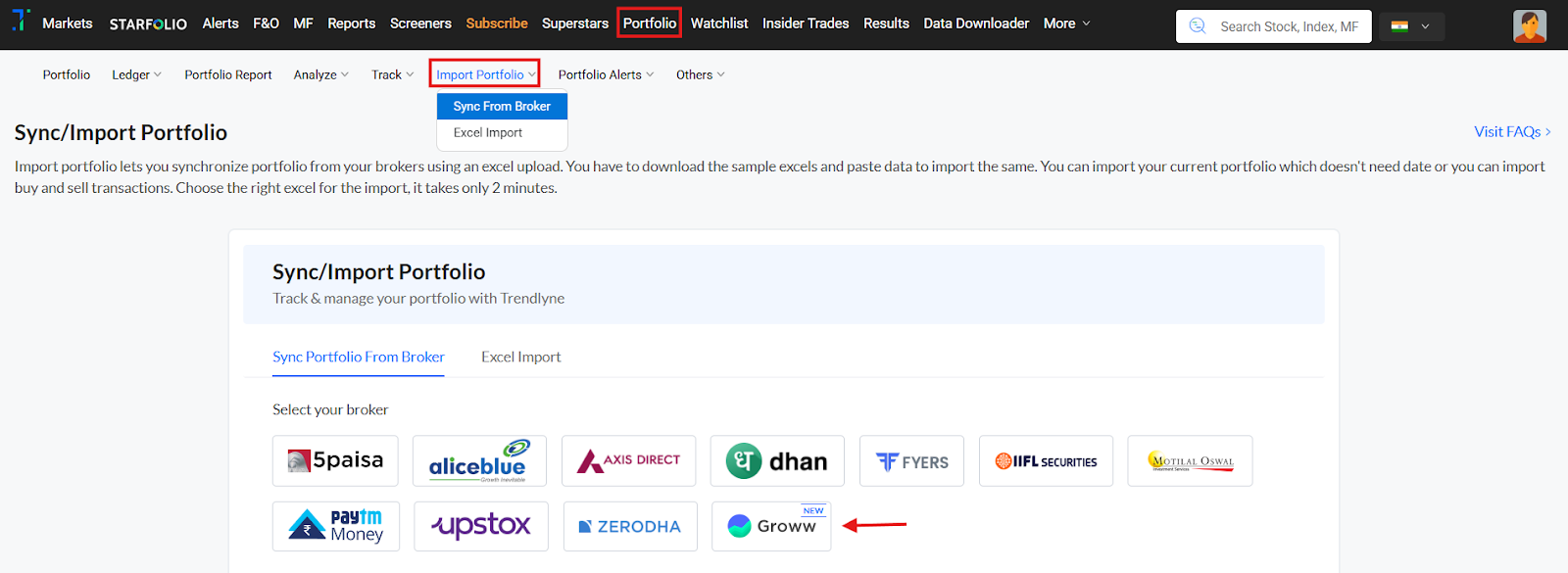Expand the Others dropdown
This screenshot has height=573, width=1568.
coord(700,74)
